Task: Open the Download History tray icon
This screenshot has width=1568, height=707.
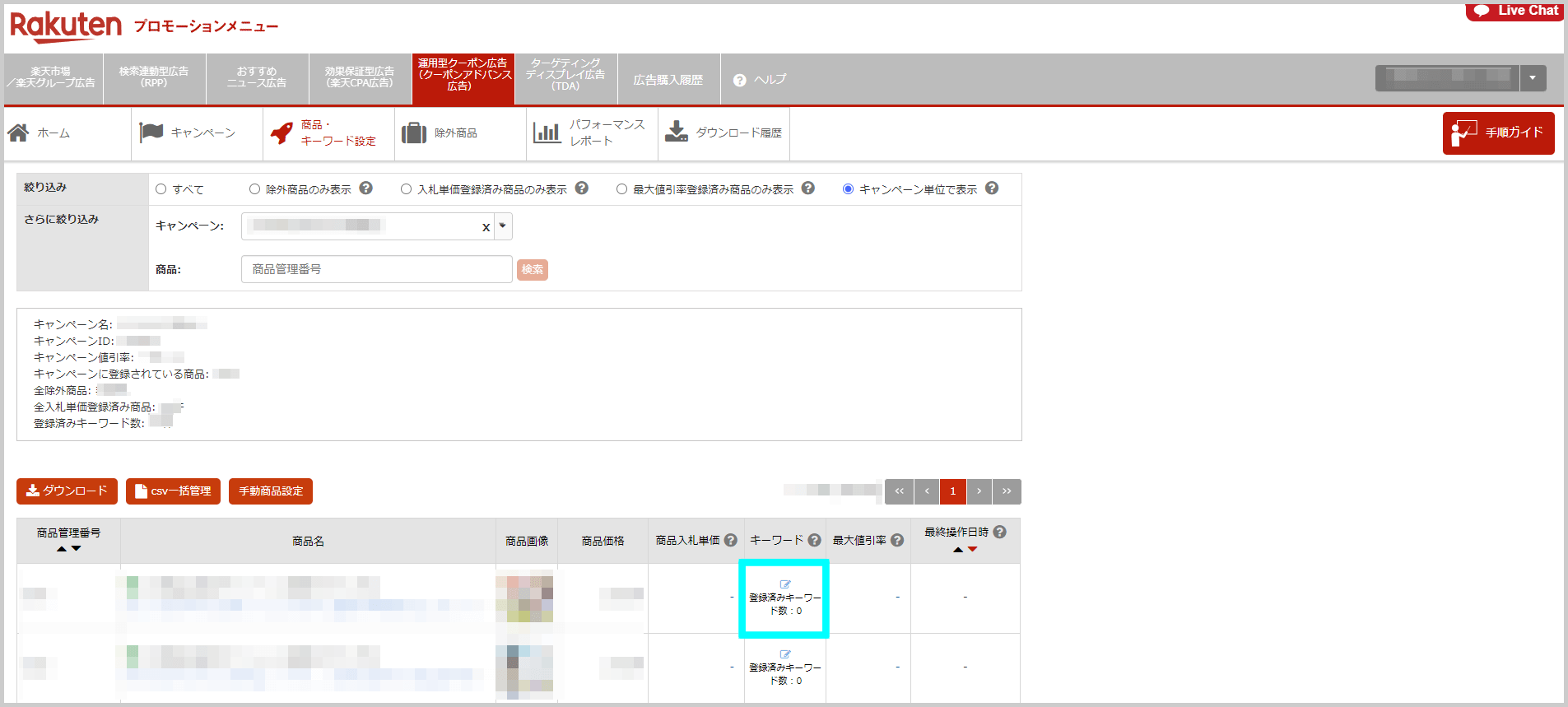Action: tap(677, 133)
